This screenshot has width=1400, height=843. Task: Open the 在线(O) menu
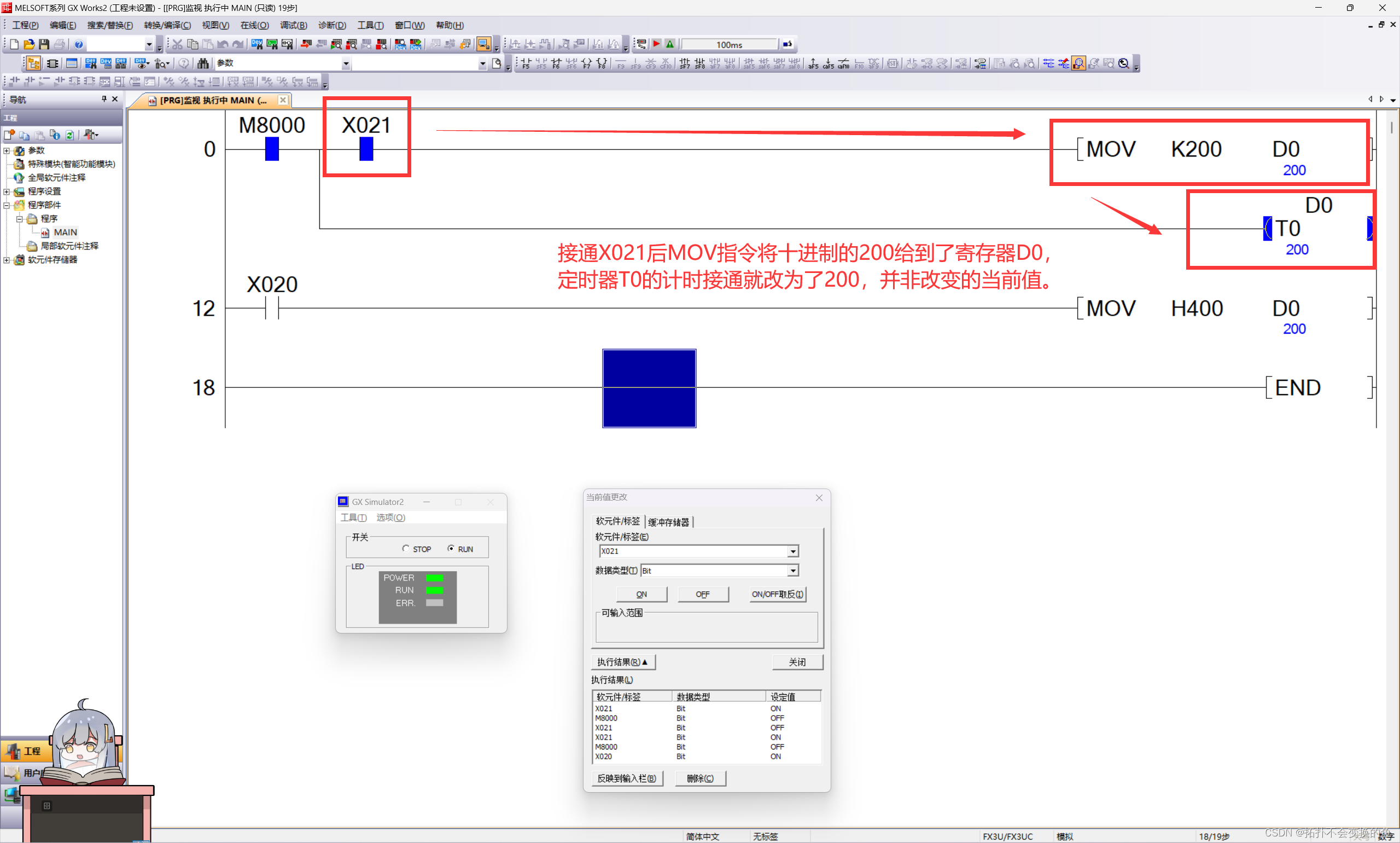click(x=254, y=25)
